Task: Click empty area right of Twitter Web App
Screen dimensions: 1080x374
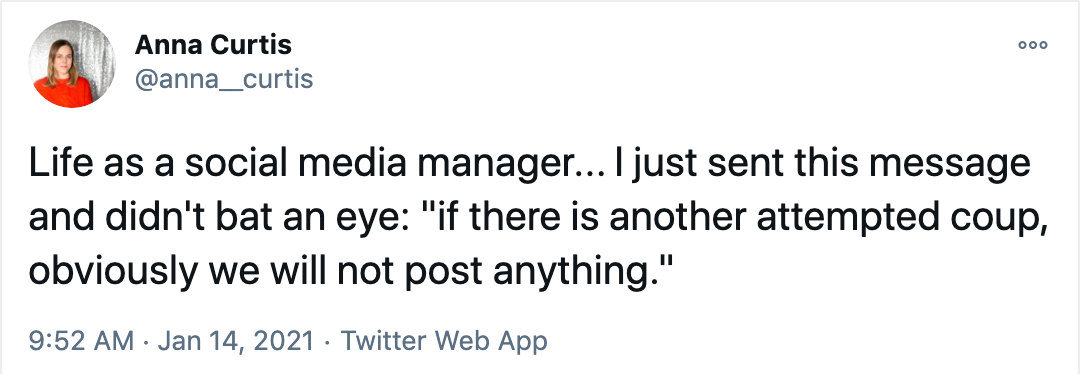Action: point(813,341)
